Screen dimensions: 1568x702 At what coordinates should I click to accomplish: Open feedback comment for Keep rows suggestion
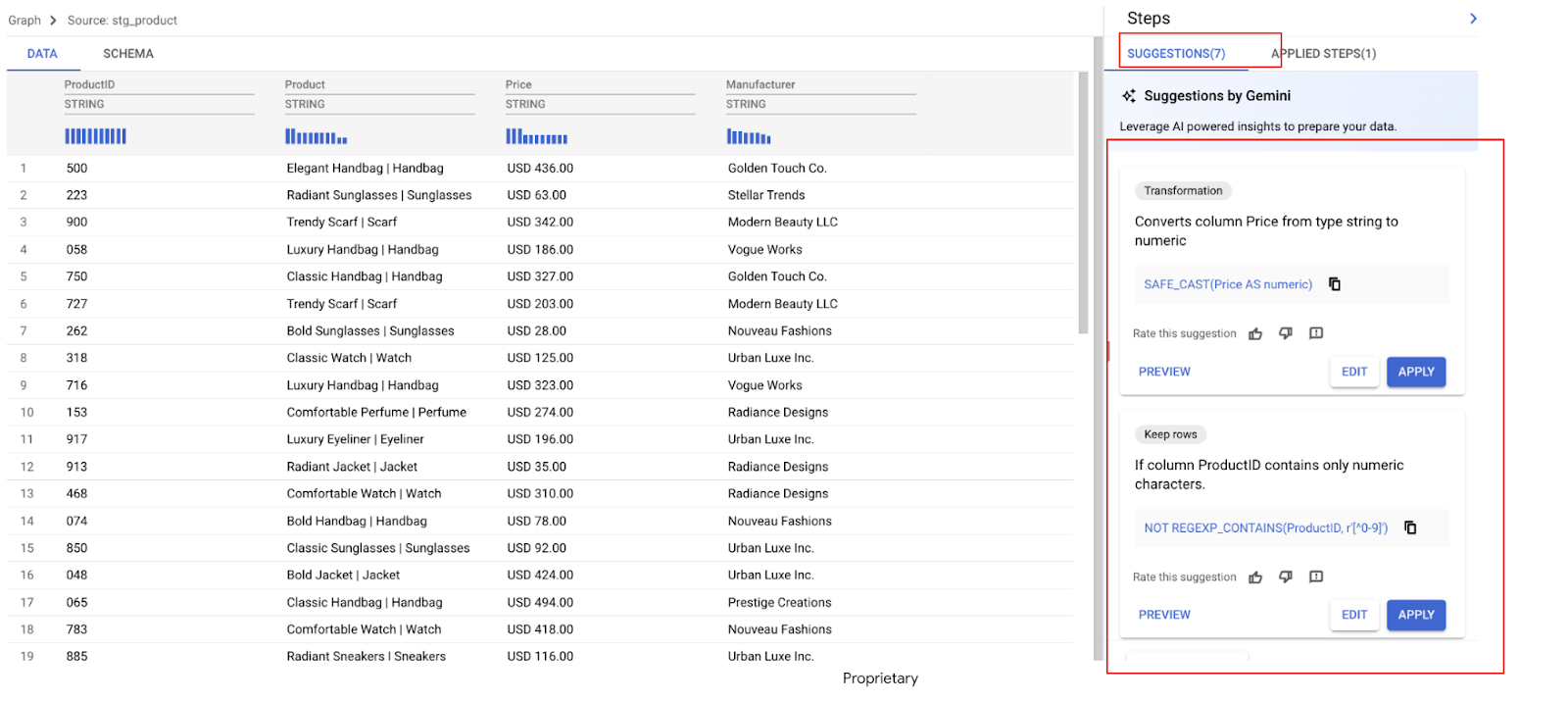tap(1316, 577)
